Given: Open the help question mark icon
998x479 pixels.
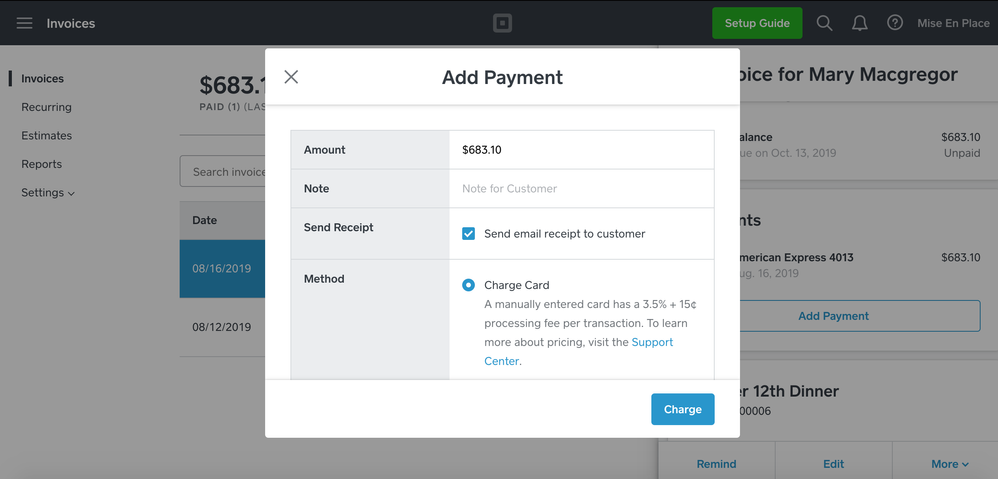Looking at the screenshot, I should point(895,23).
